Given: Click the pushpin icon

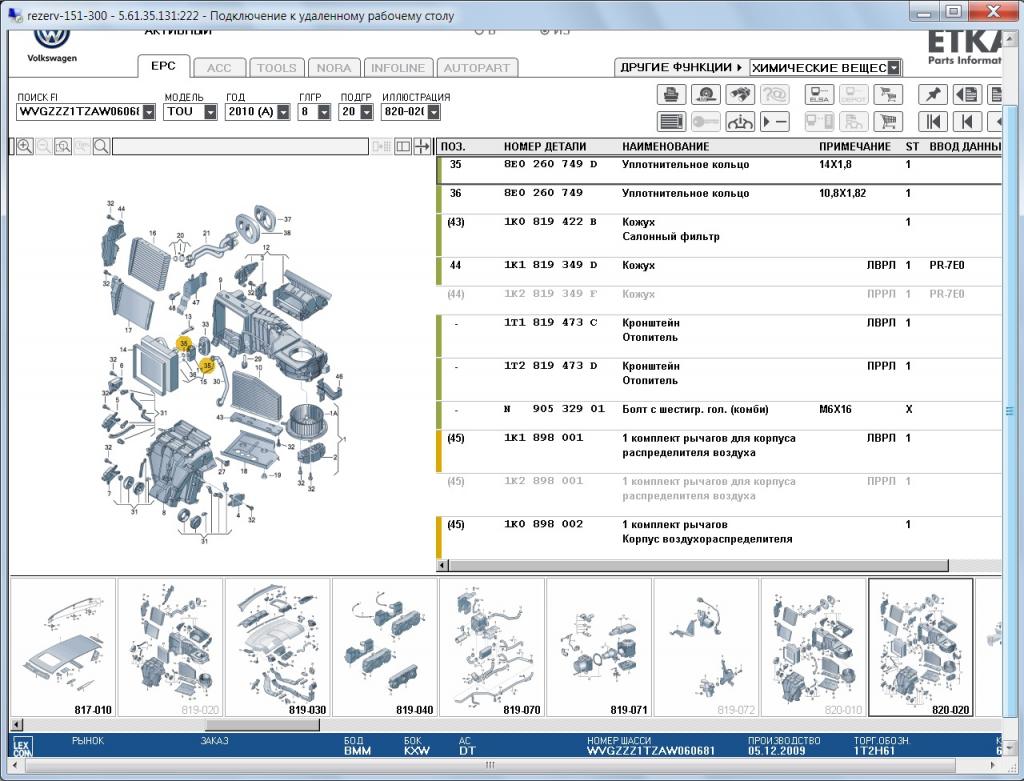Looking at the screenshot, I should (x=933, y=95).
